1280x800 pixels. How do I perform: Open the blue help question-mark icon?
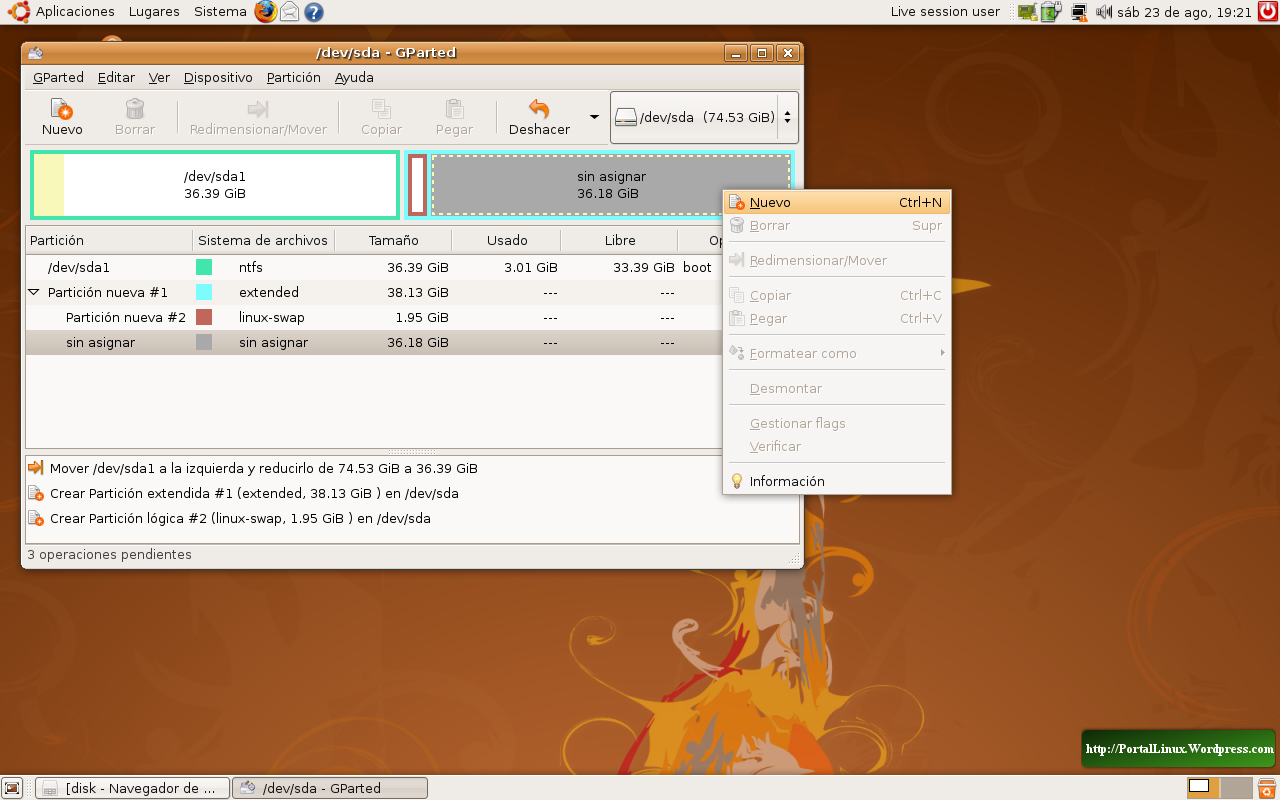point(314,12)
